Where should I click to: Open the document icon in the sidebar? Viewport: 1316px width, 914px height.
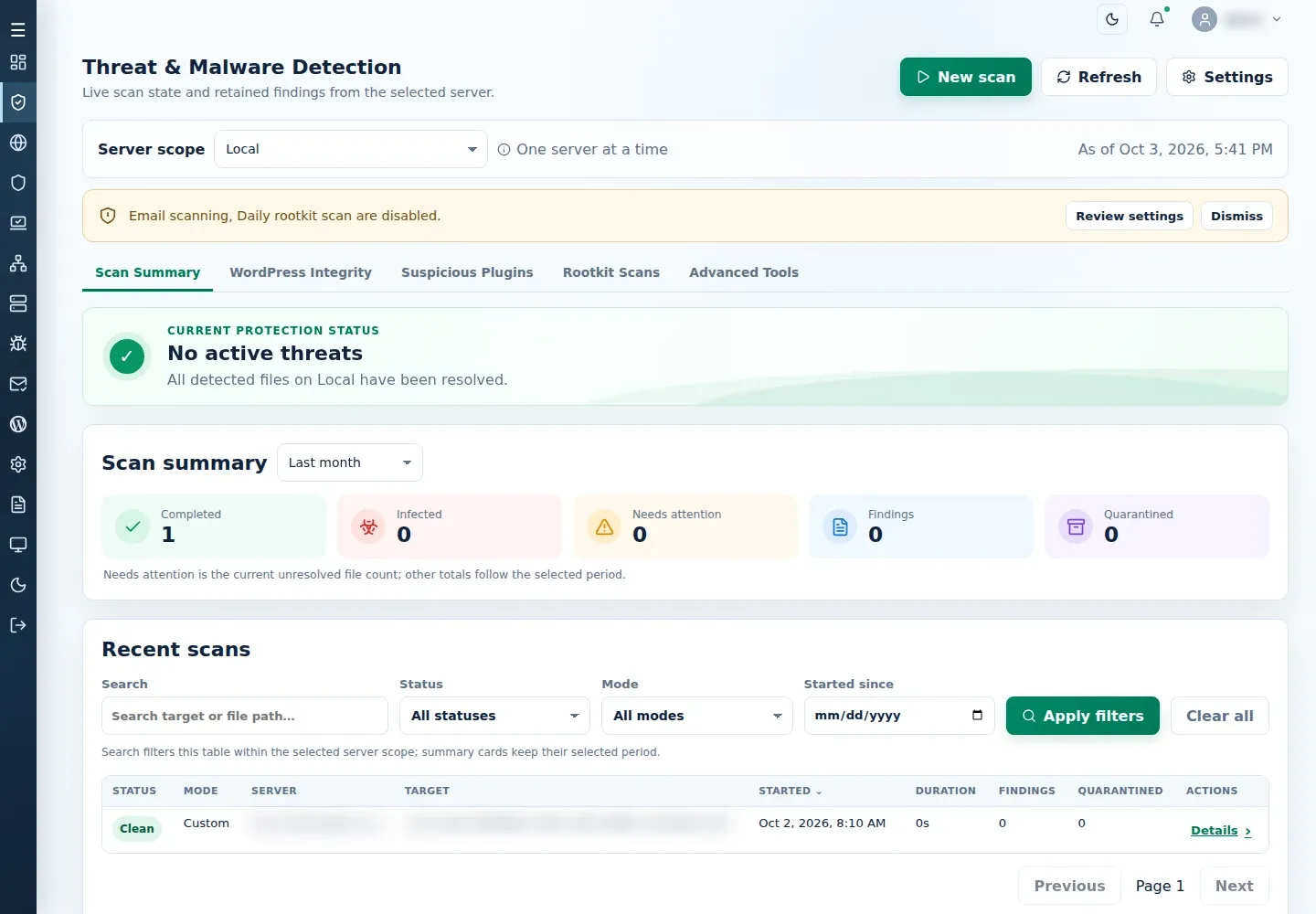[18, 505]
